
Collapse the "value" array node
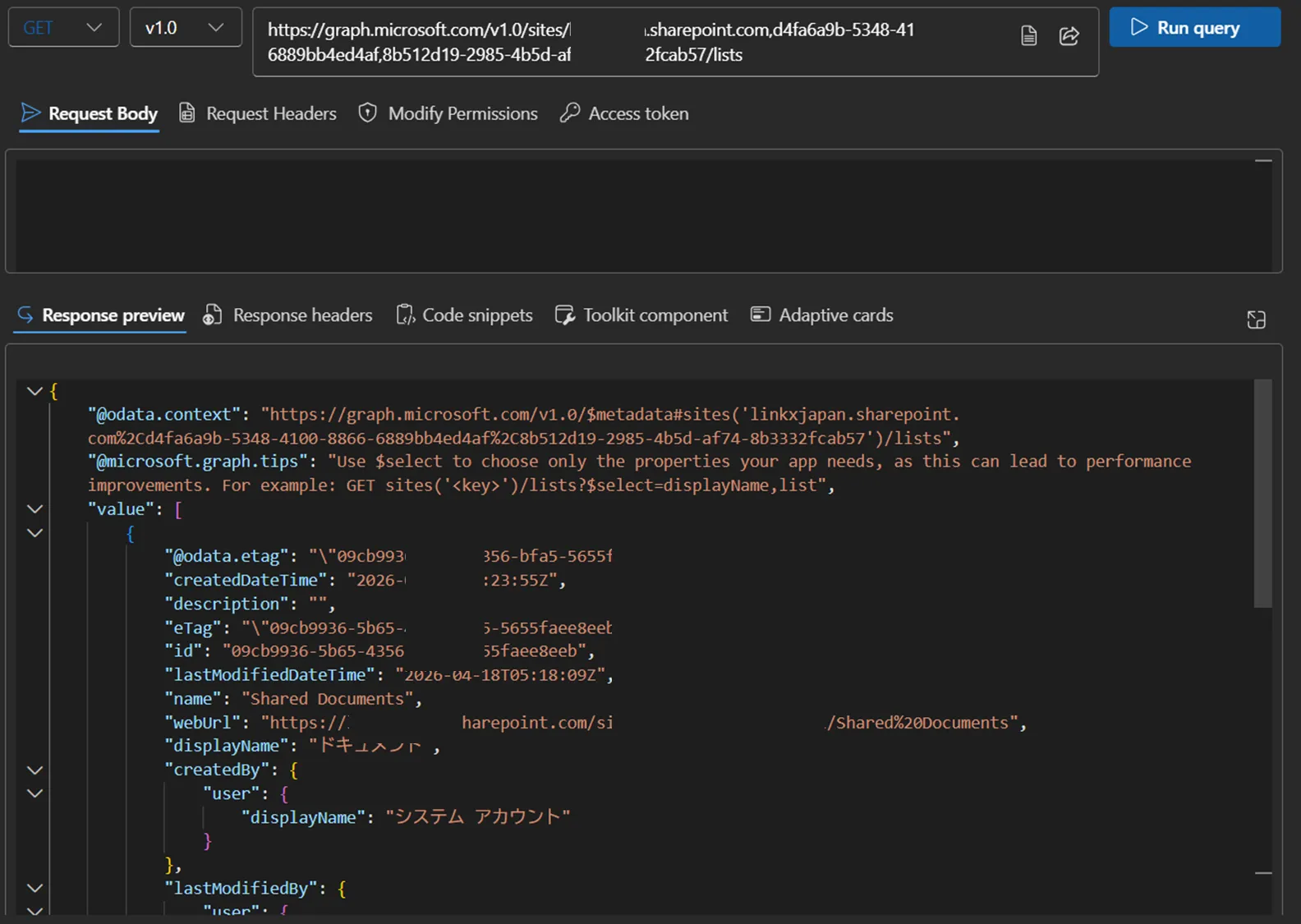click(34, 509)
